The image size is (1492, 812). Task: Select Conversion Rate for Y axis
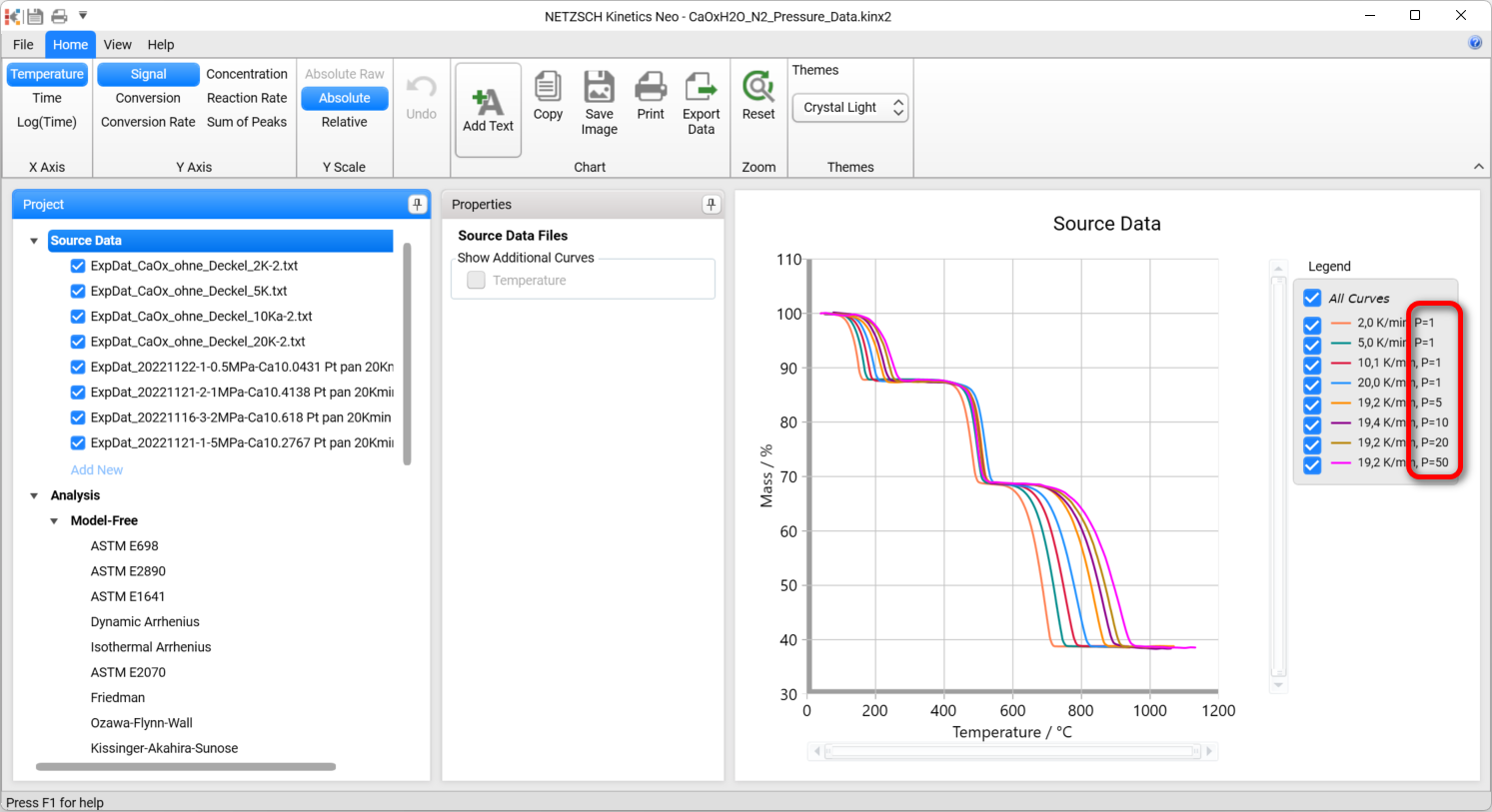click(x=148, y=122)
